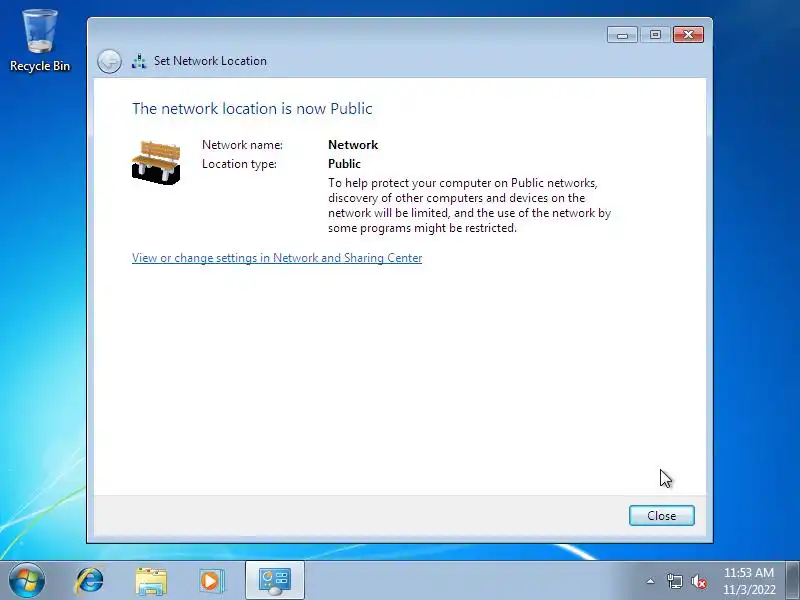
Task: Open the Windows Start menu orb
Action: pos(27,581)
